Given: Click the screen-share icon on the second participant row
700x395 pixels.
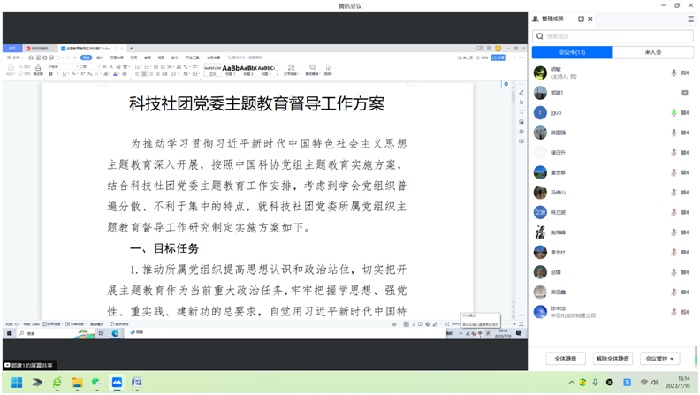Looking at the screenshot, I should pos(684,92).
